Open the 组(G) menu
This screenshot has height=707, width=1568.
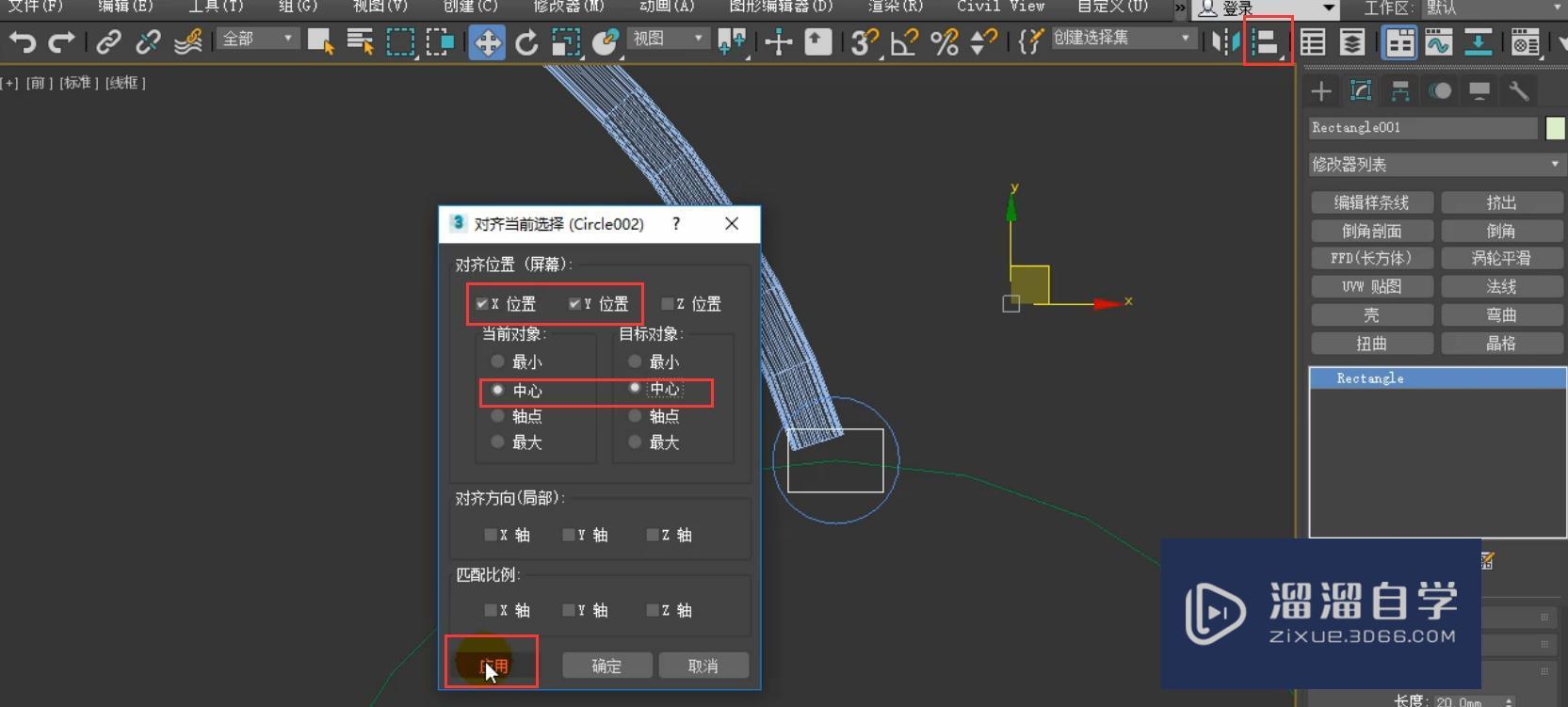coord(298,7)
